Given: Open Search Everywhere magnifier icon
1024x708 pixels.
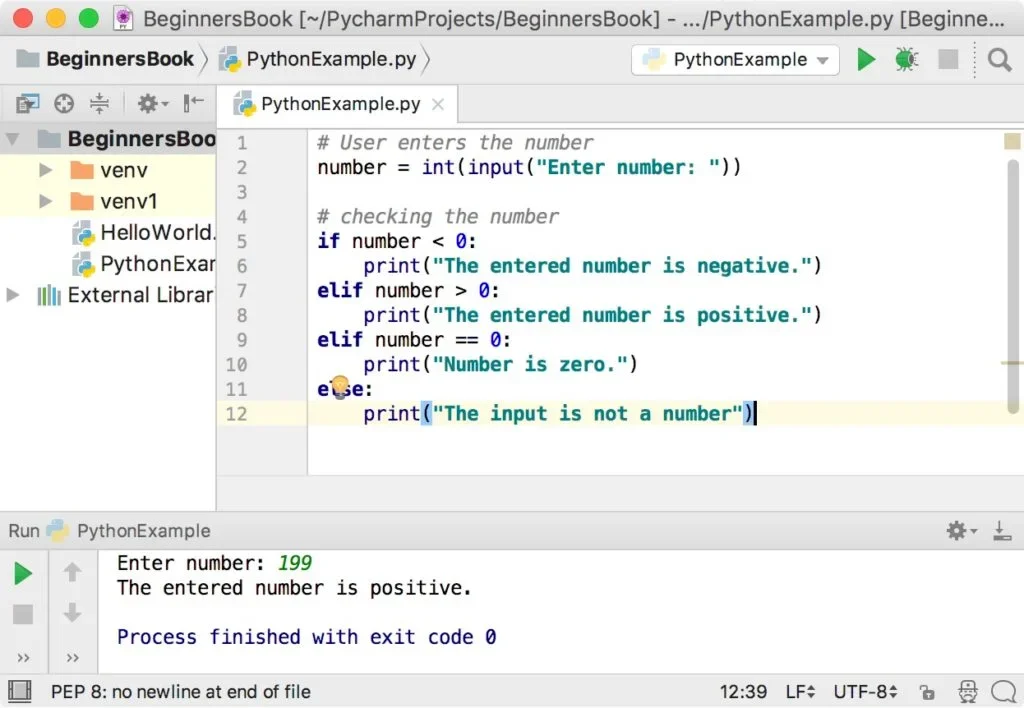Looking at the screenshot, I should pos(999,60).
